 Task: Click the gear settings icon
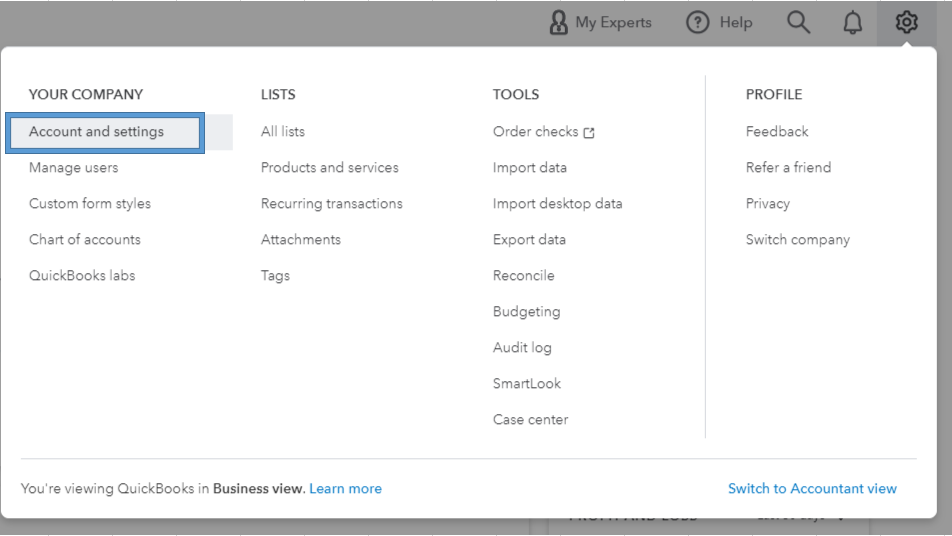(906, 22)
